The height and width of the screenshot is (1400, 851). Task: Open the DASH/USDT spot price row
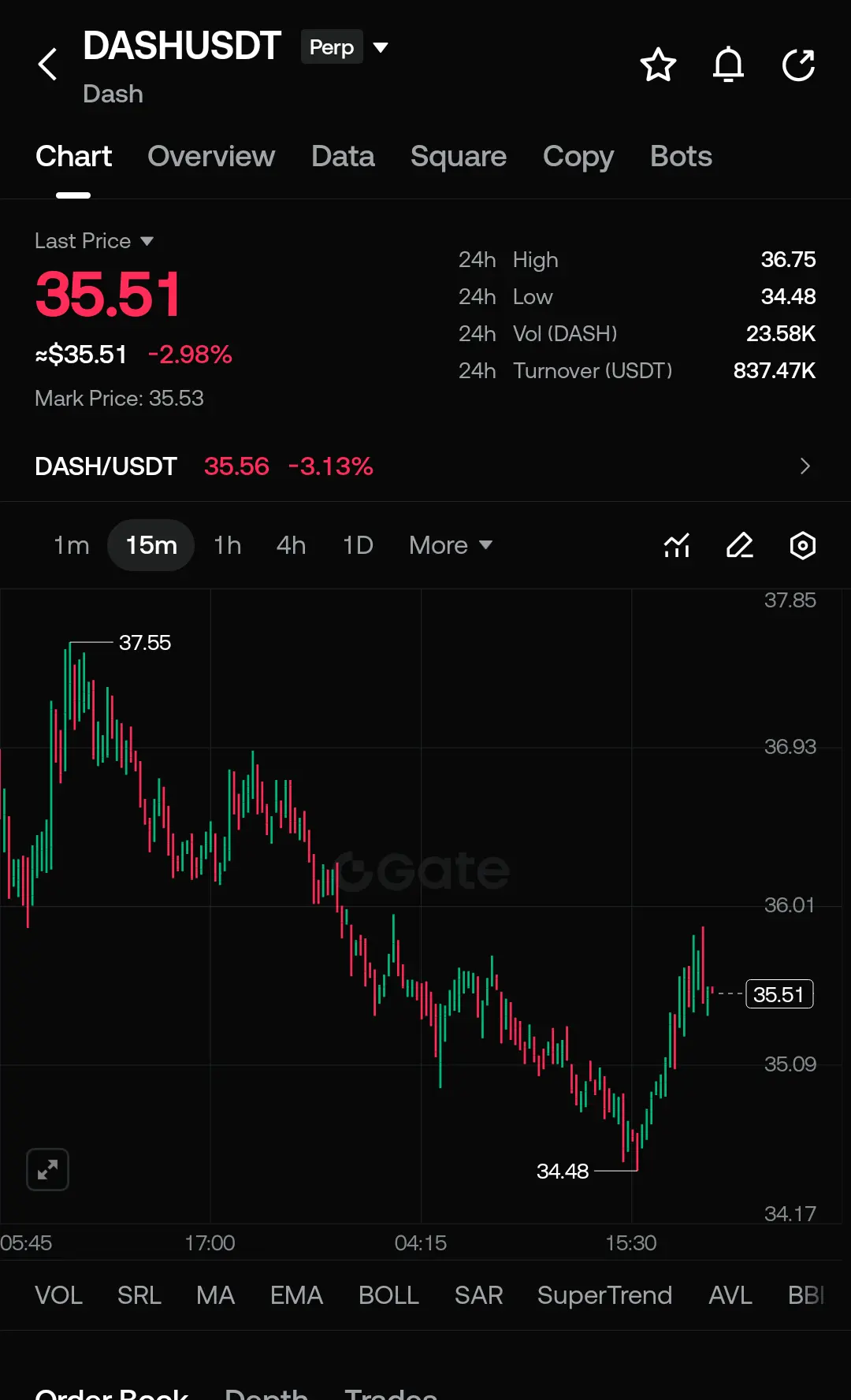[x=425, y=466]
